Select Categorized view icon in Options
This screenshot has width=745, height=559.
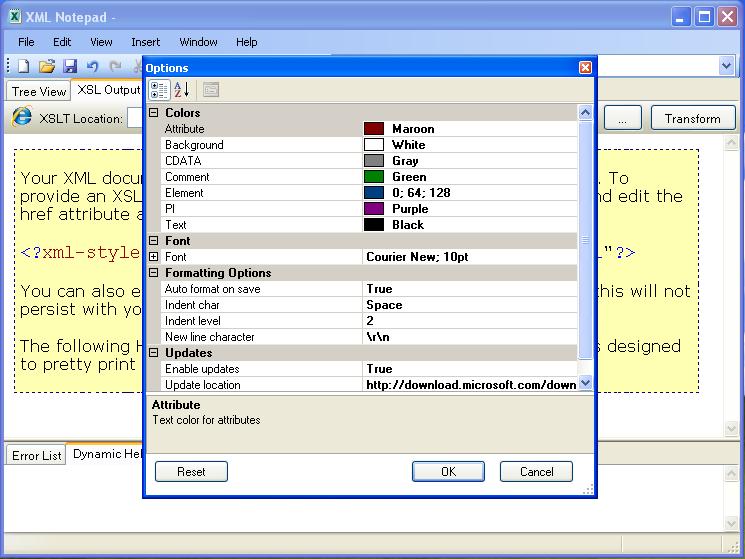pyautogui.click(x=159, y=90)
